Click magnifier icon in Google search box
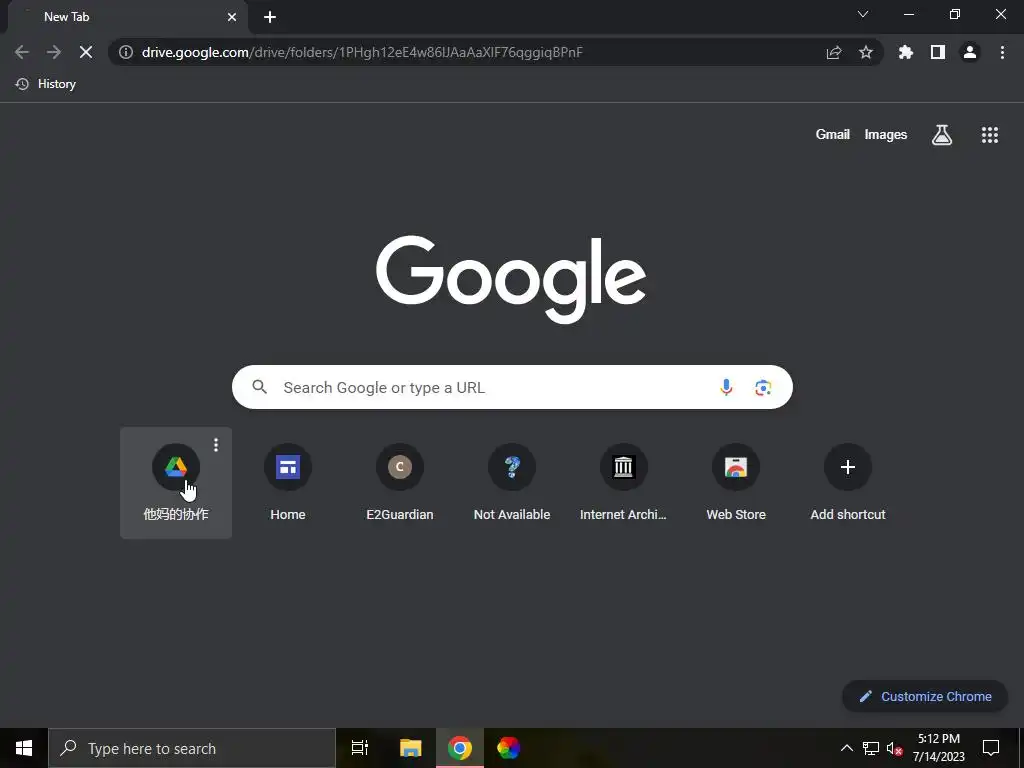This screenshot has width=1024, height=768. (260, 387)
